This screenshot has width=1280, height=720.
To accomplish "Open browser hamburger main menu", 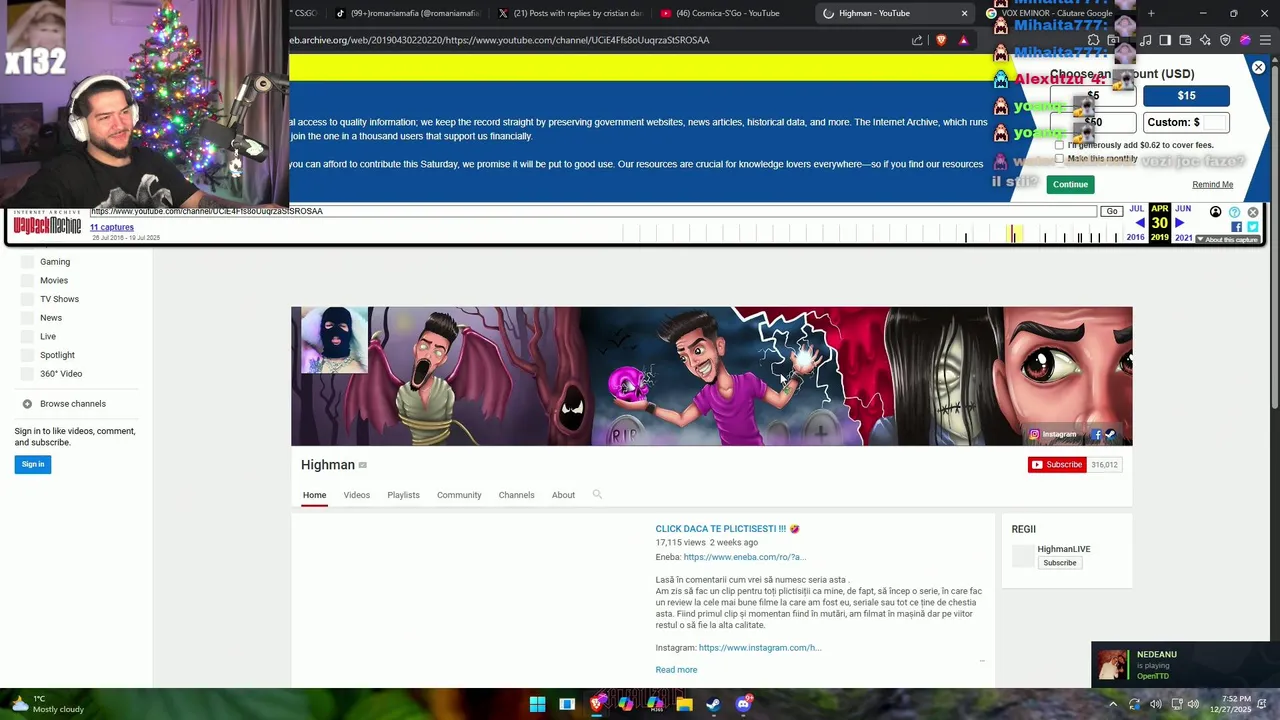I will (x=1265, y=40).
